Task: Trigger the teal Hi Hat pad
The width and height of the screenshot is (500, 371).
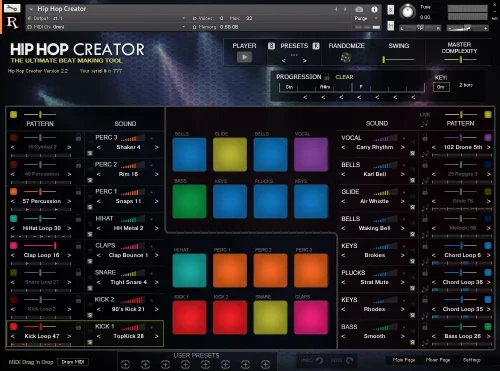Action: (x=189, y=271)
